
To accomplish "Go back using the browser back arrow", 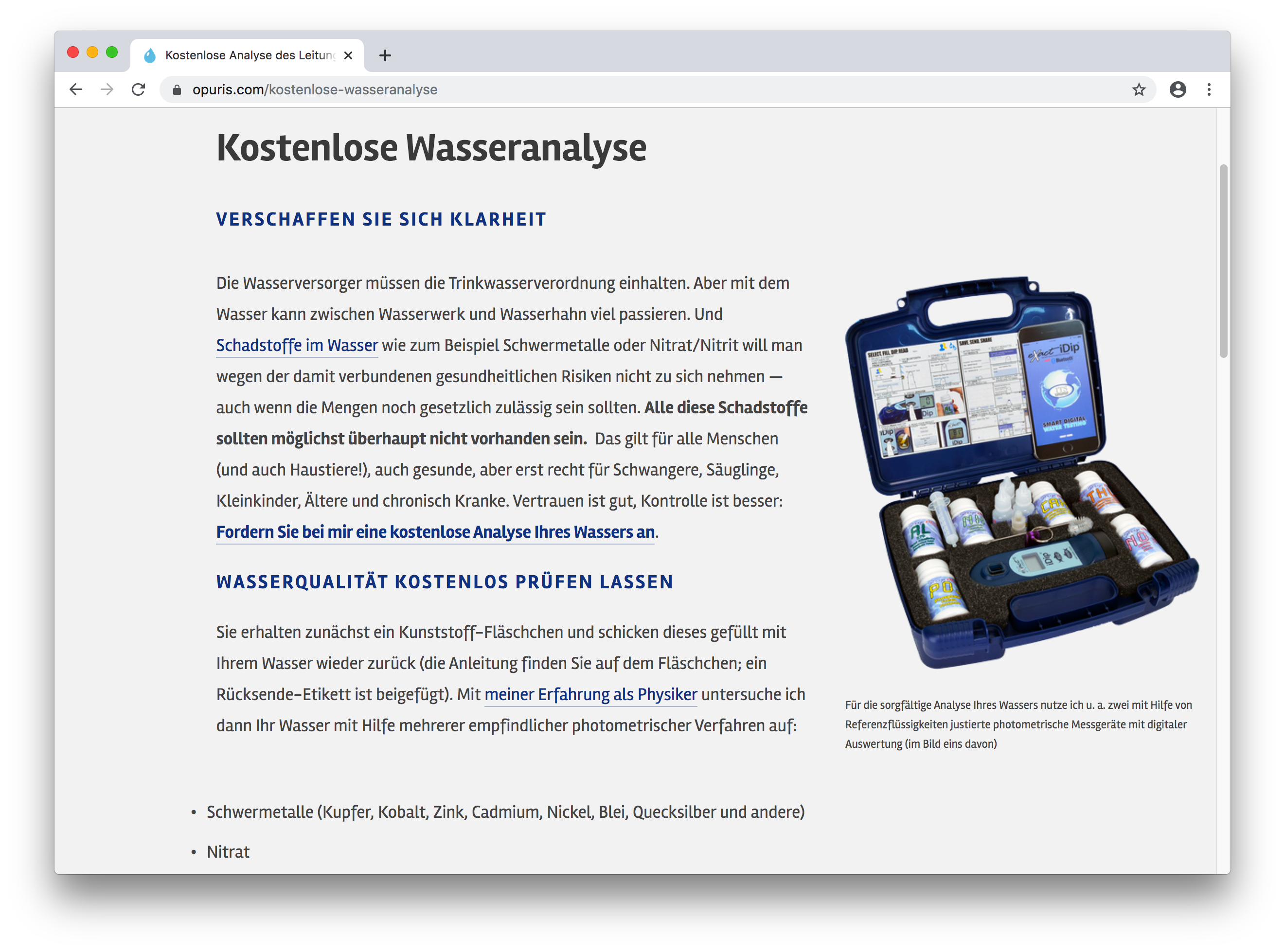I will pyautogui.click(x=75, y=89).
